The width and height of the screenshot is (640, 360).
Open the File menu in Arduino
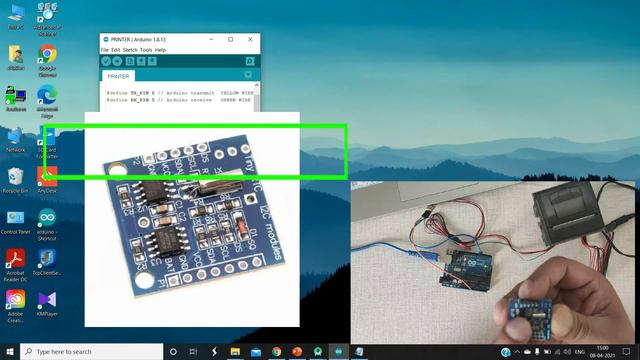tap(105, 50)
